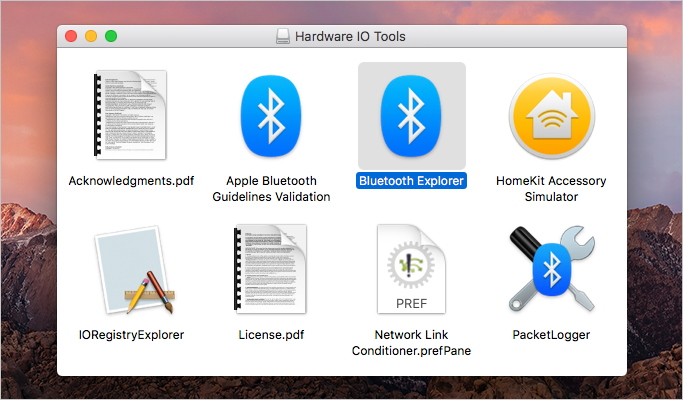Click the "Acknowledgments.pdf" file name

pos(131,181)
